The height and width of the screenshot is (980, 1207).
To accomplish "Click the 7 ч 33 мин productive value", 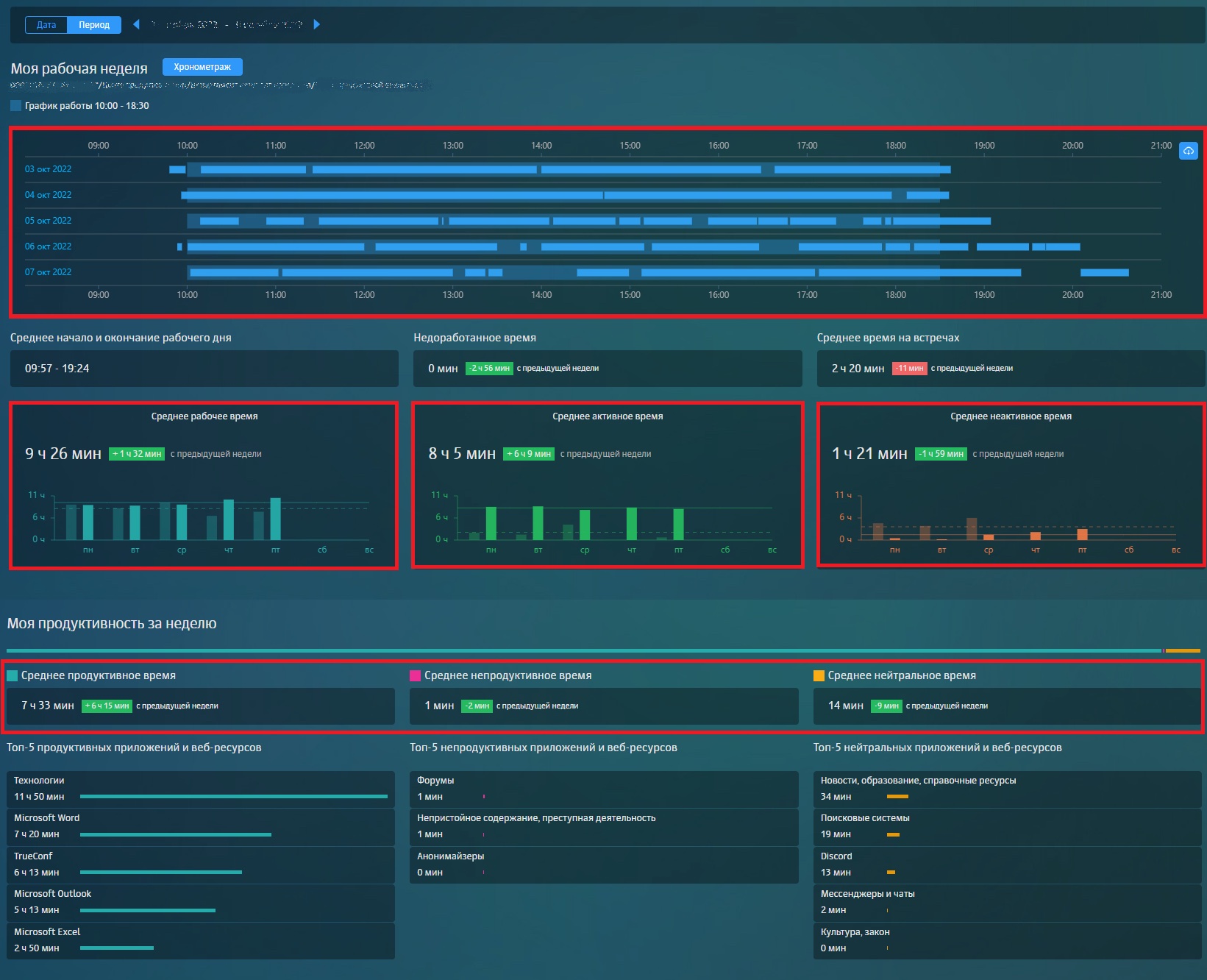I will [x=48, y=706].
